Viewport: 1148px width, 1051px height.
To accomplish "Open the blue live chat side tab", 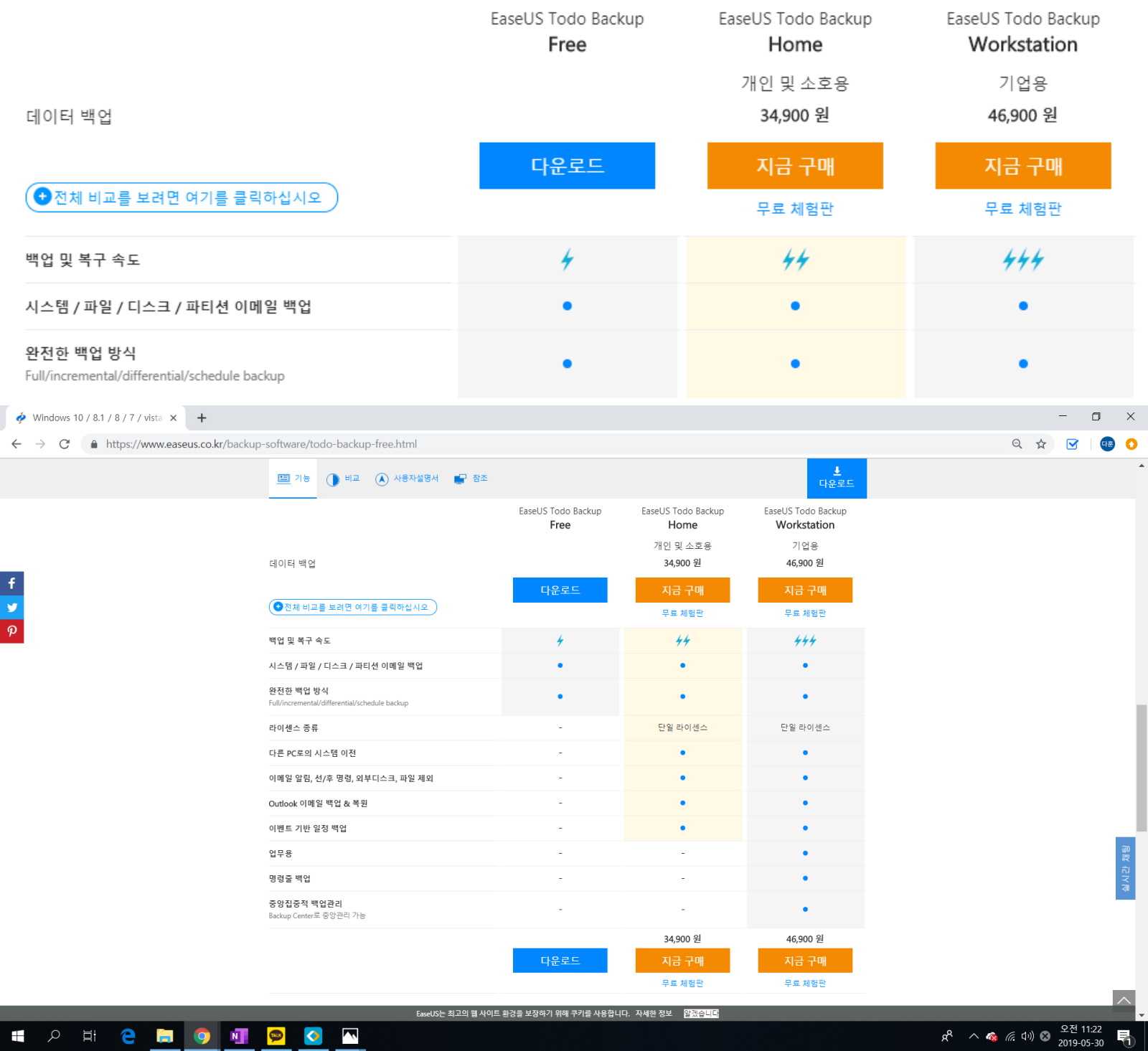I will point(1125,868).
